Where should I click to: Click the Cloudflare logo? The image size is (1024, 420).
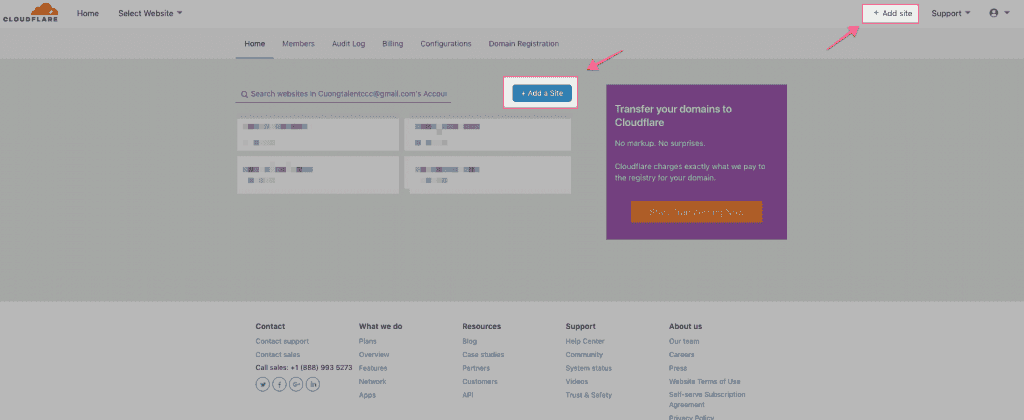(30, 12)
